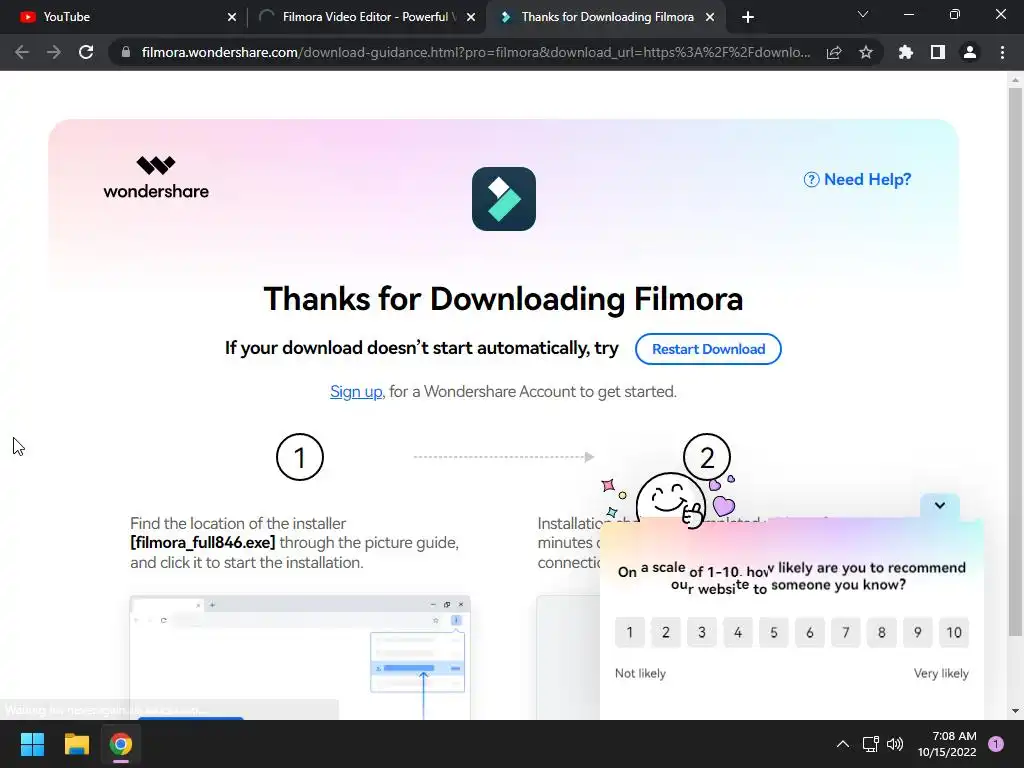This screenshot has height=768, width=1024.
Task: Close the YouTube tab
Action: point(232,17)
